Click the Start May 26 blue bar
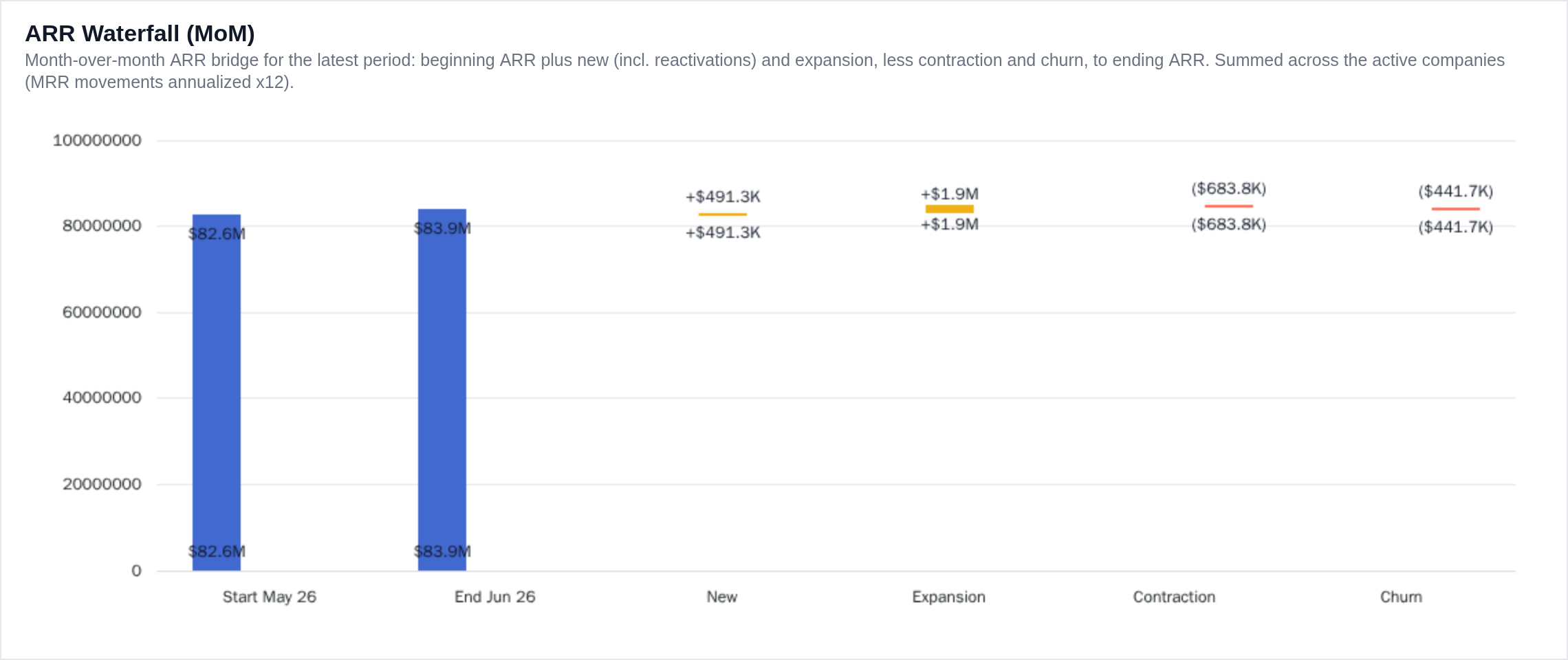 (x=217, y=393)
